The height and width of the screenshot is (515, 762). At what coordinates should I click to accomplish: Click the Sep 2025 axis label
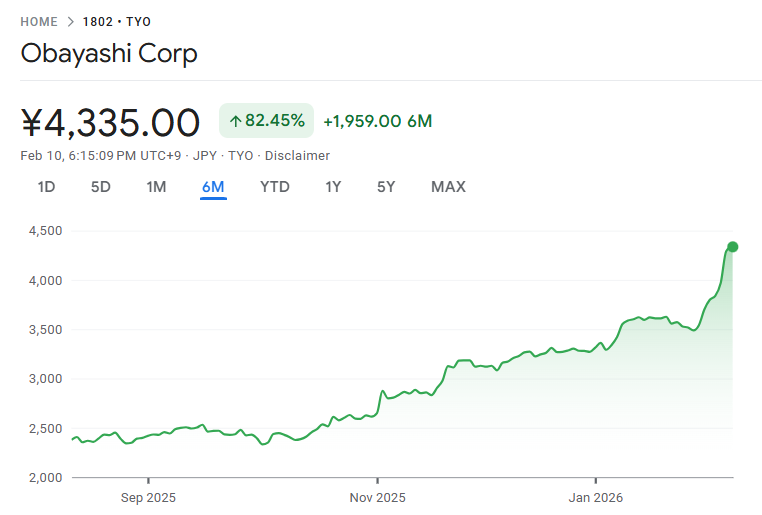[x=147, y=497]
